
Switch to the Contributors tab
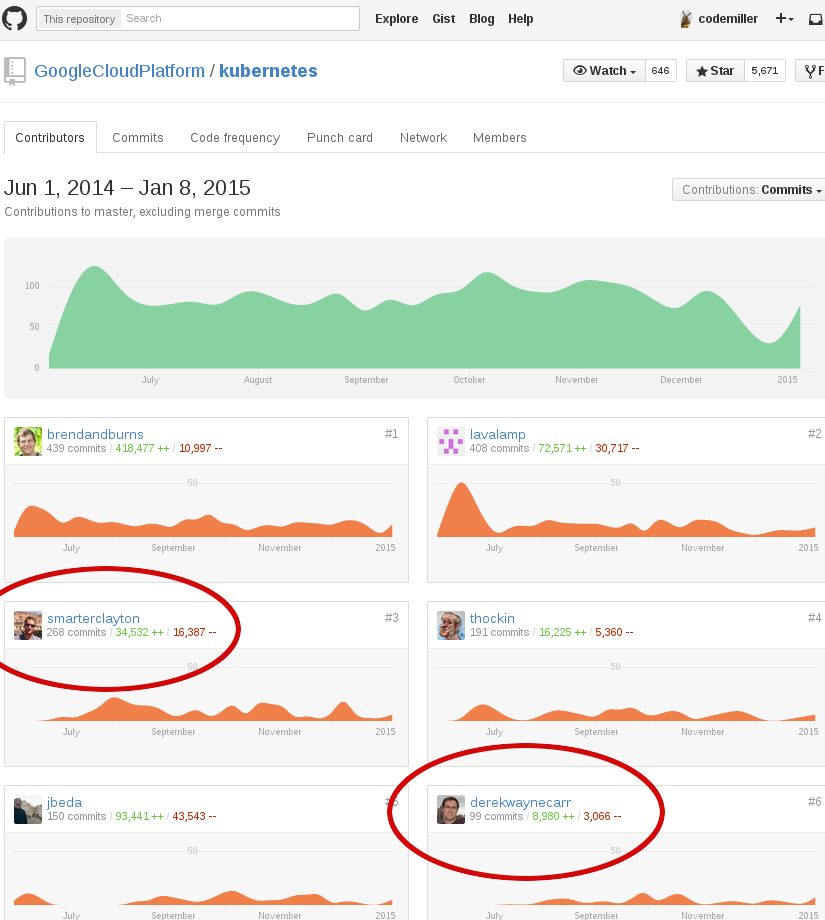click(50, 138)
